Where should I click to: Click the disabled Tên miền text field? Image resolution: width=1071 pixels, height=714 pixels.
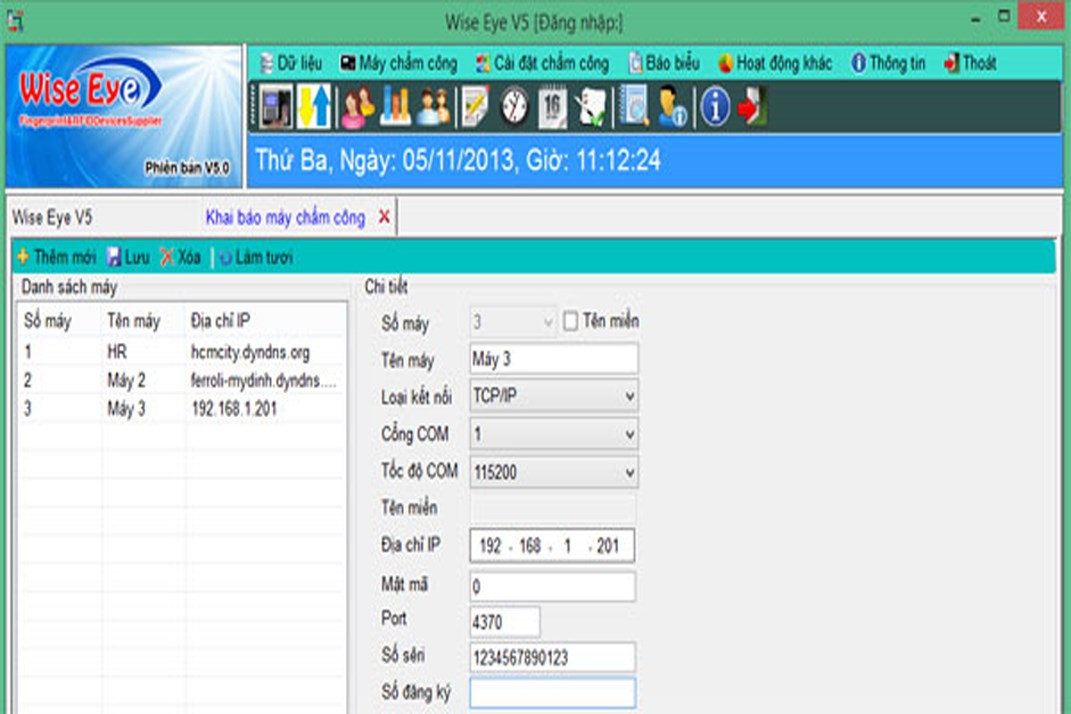(553, 508)
